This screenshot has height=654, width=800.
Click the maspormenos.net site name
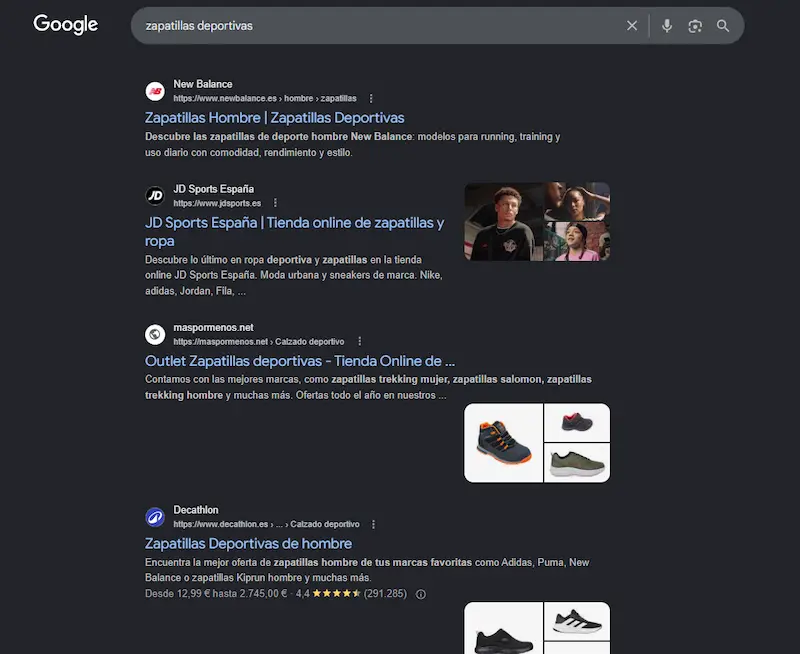[x=213, y=328]
